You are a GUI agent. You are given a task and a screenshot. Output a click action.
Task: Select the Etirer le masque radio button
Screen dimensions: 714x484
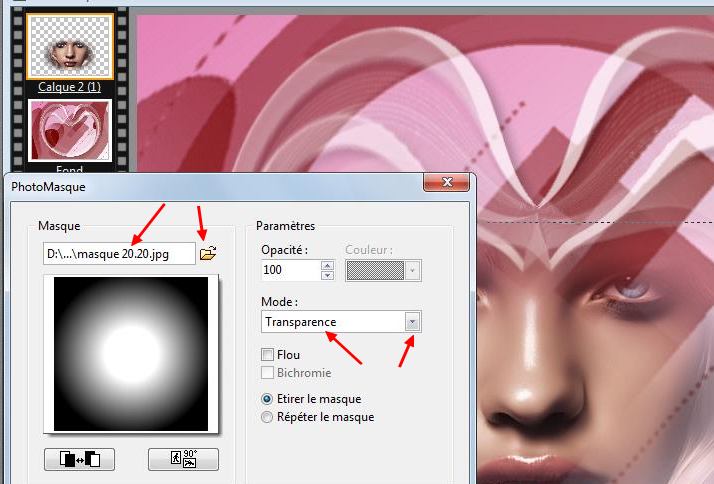(x=267, y=399)
